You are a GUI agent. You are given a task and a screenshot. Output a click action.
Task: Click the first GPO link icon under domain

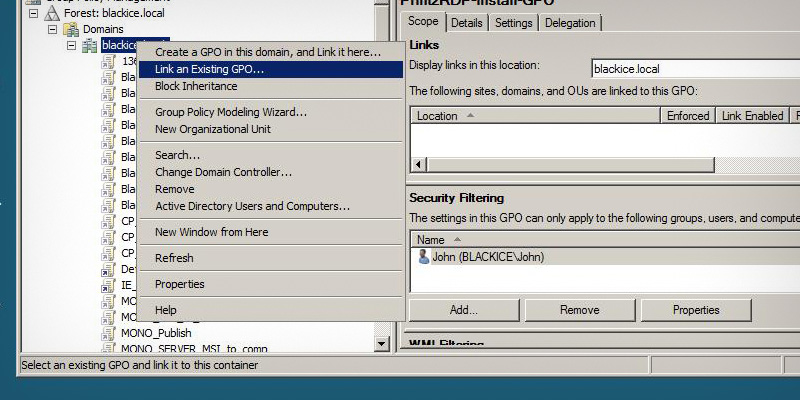(109, 62)
